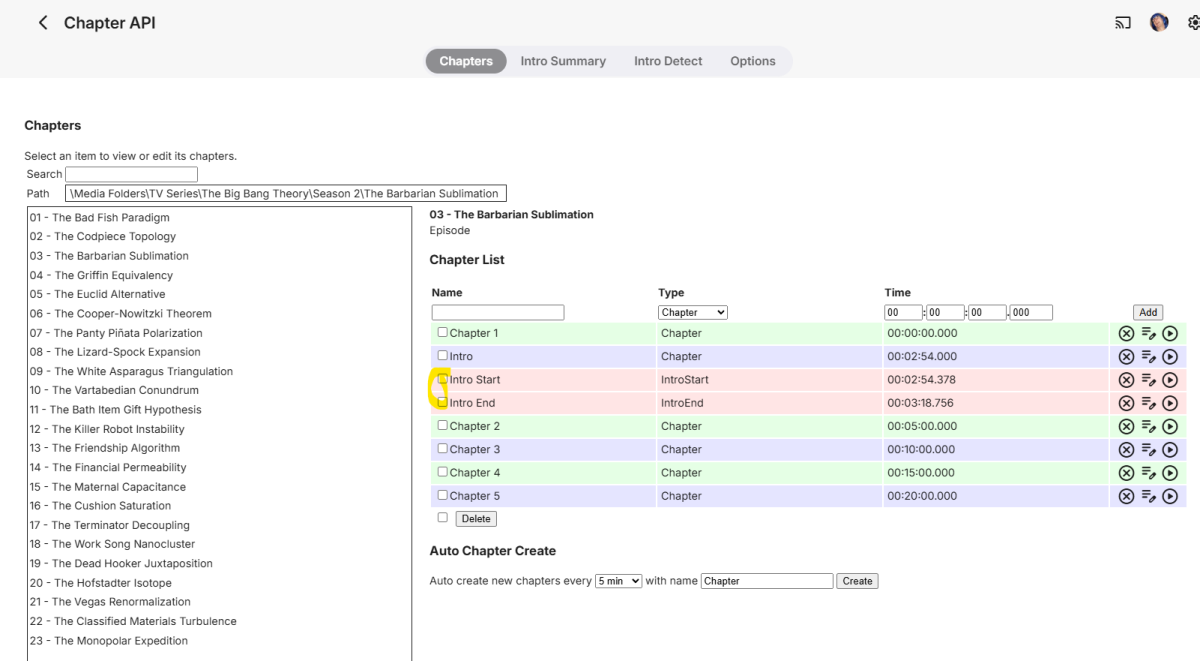Play from the Intro chapter row
Screen dimensions: 1200x661
pyautogui.click(x=1170, y=357)
